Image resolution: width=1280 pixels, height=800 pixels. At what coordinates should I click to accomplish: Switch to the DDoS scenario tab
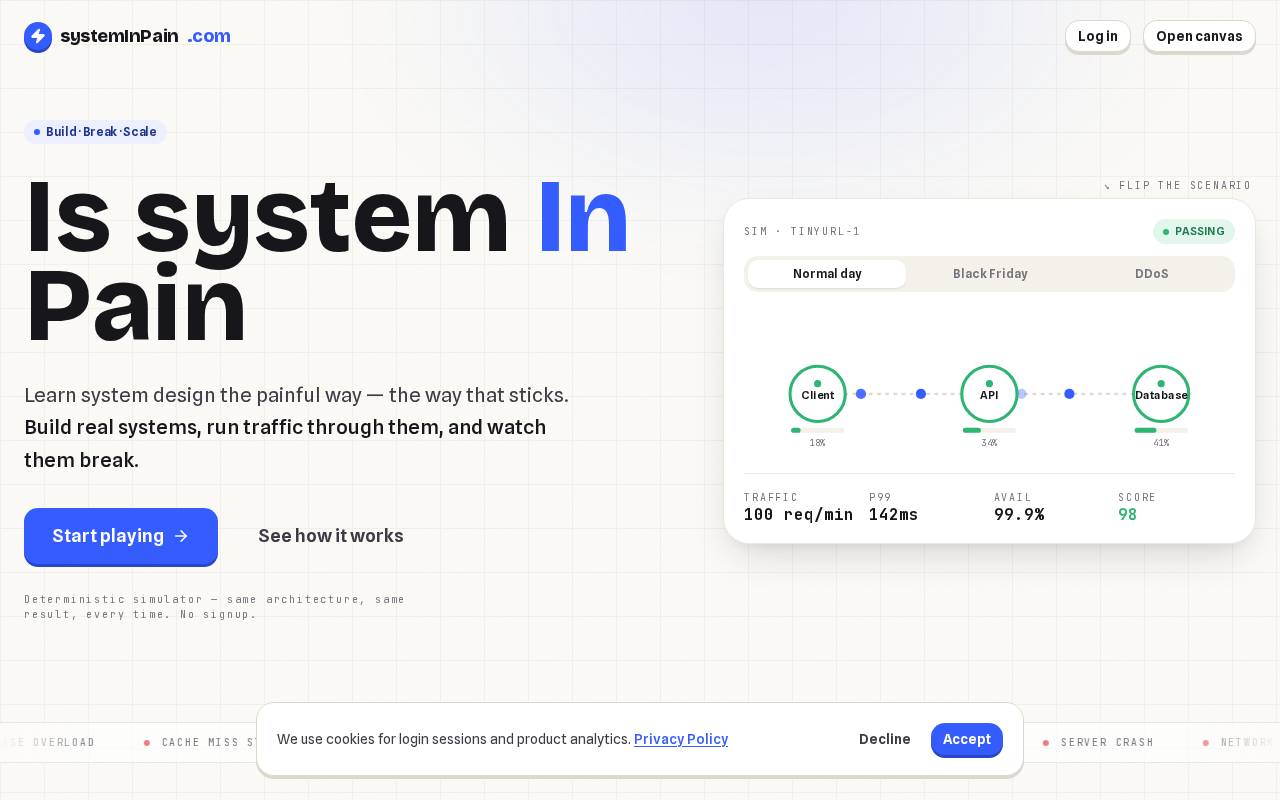(x=1152, y=274)
